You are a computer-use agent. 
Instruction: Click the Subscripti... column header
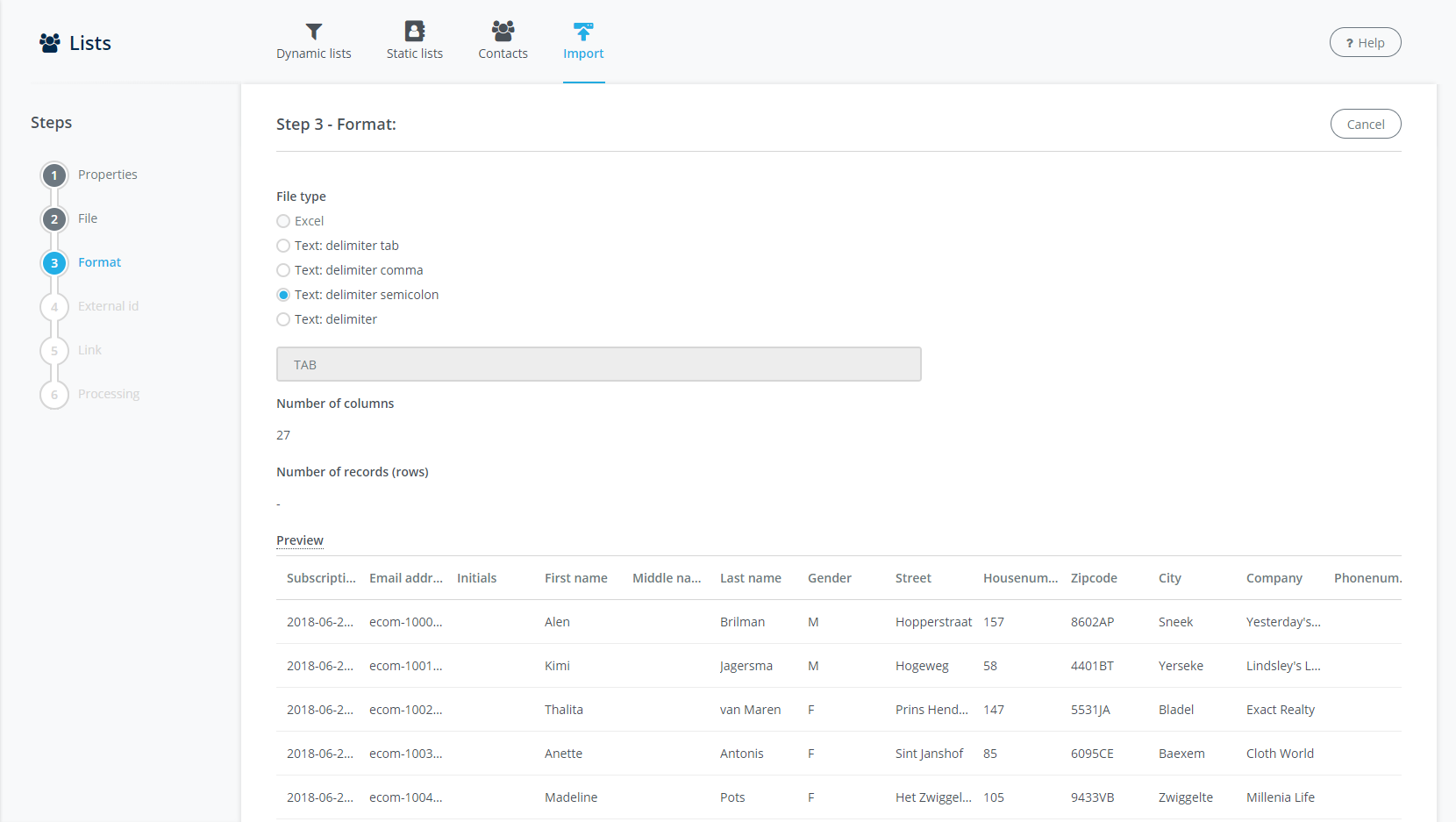click(321, 578)
